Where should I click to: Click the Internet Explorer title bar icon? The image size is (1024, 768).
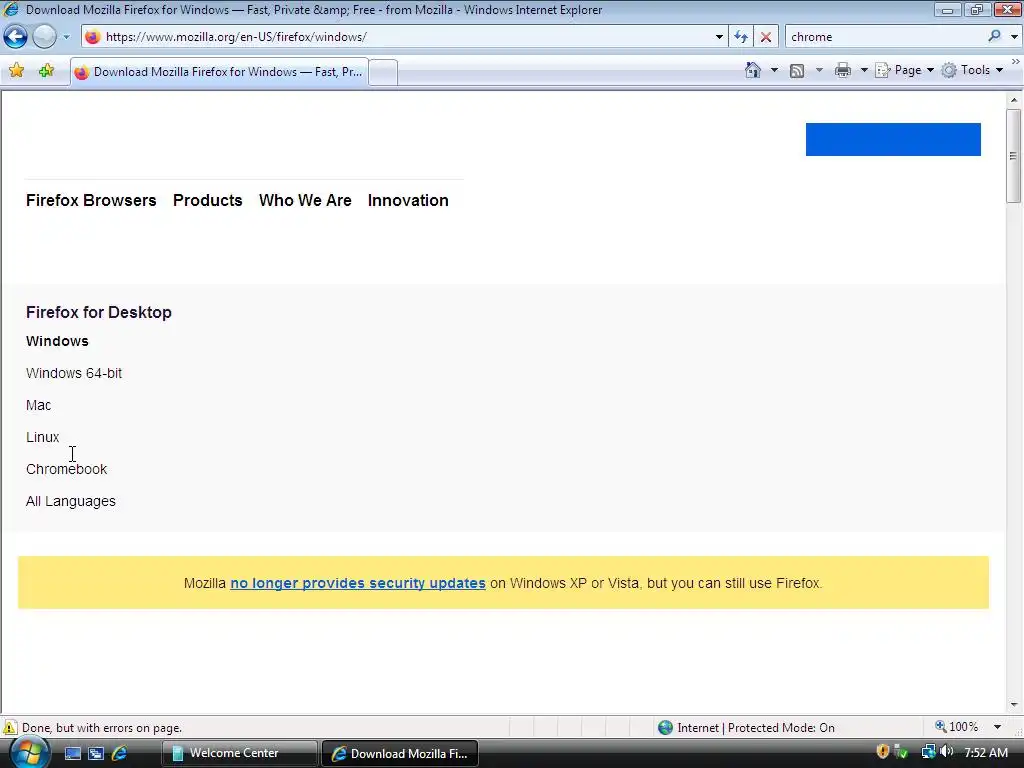11,9
